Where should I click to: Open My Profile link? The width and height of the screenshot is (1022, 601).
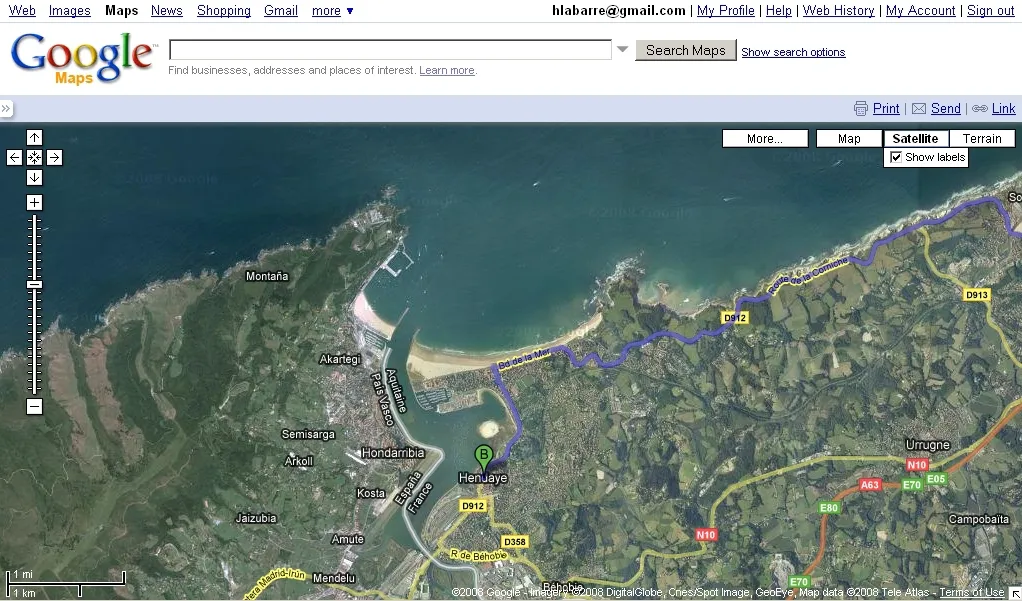(x=725, y=10)
